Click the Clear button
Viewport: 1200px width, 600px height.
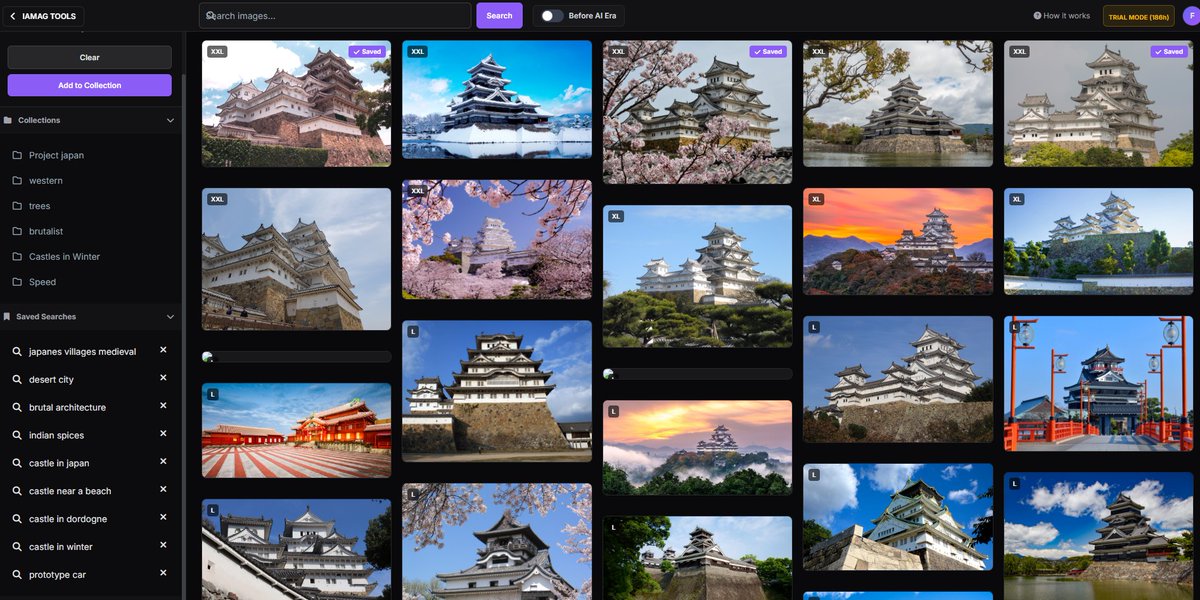click(90, 57)
